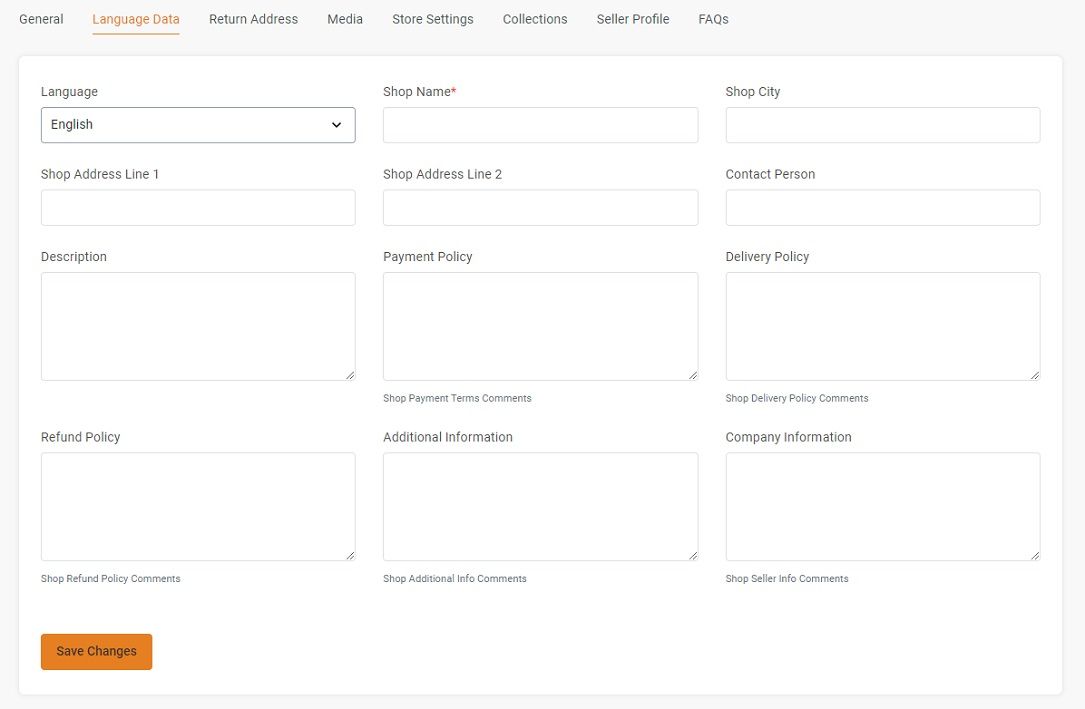This screenshot has width=1085, height=709.
Task: Click the 'Delivery Policy' label
Action: [767, 257]
